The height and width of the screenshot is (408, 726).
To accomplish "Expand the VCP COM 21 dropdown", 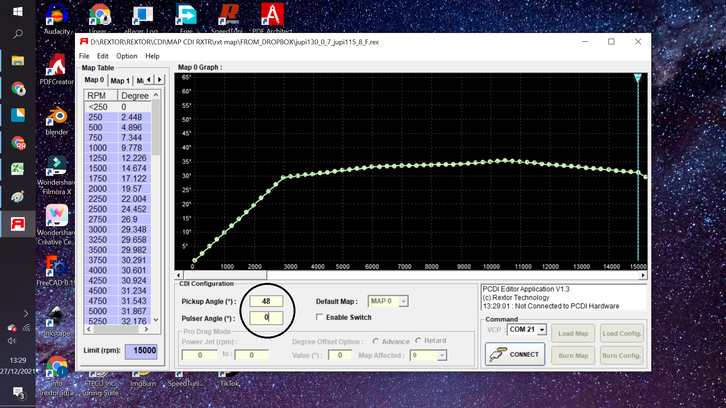I will click(541, 330).
